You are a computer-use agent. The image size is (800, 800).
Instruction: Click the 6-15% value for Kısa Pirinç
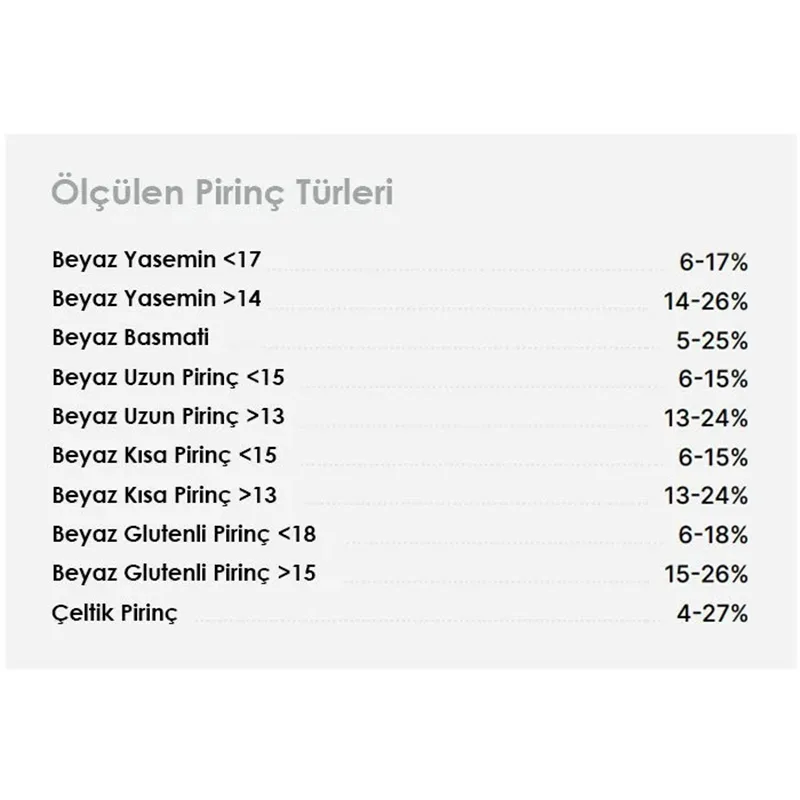click(713, 458)
